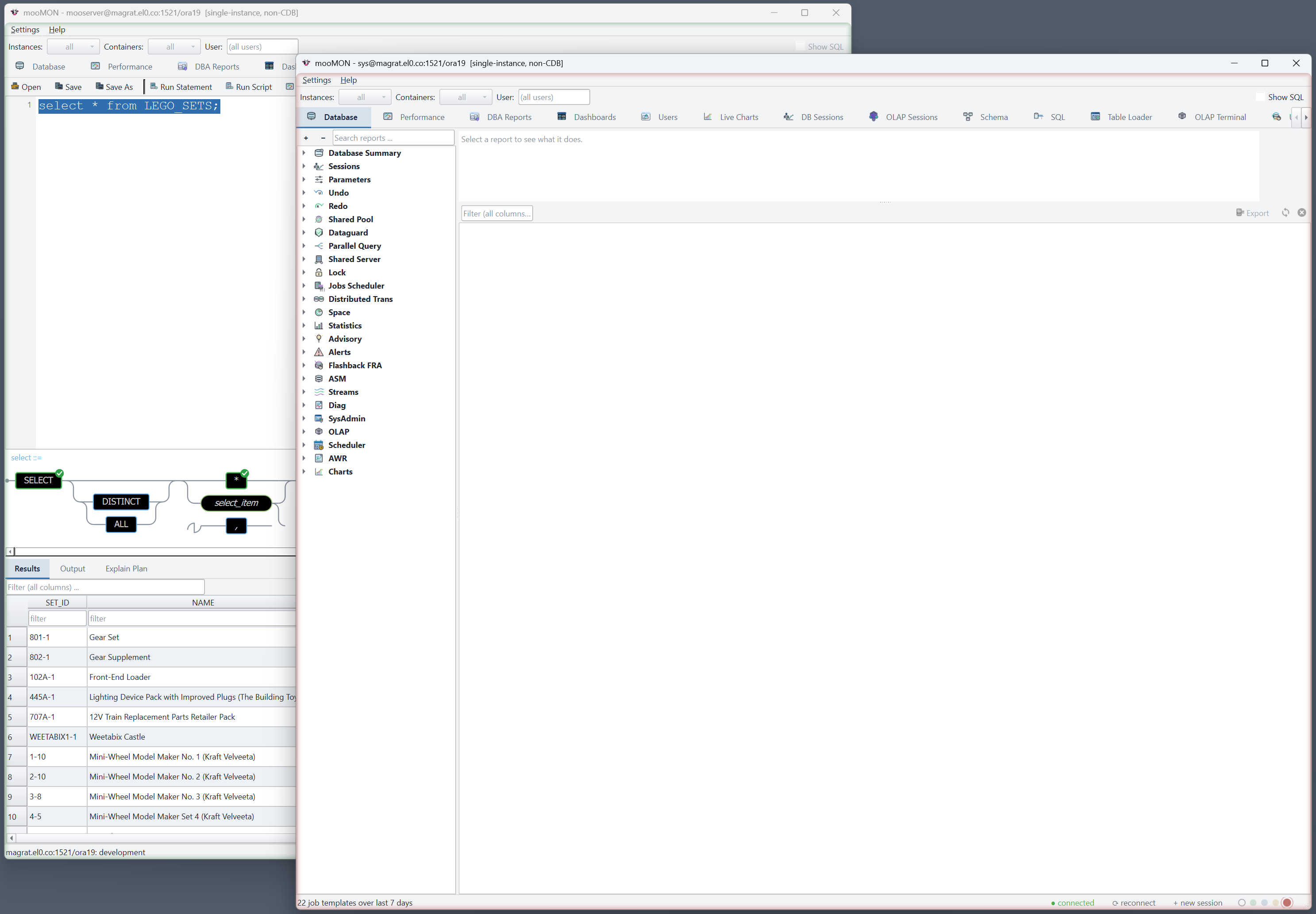Open Containers dropdown in sys window
This screenshot has height=914, width=1316.
pos(466,97)
